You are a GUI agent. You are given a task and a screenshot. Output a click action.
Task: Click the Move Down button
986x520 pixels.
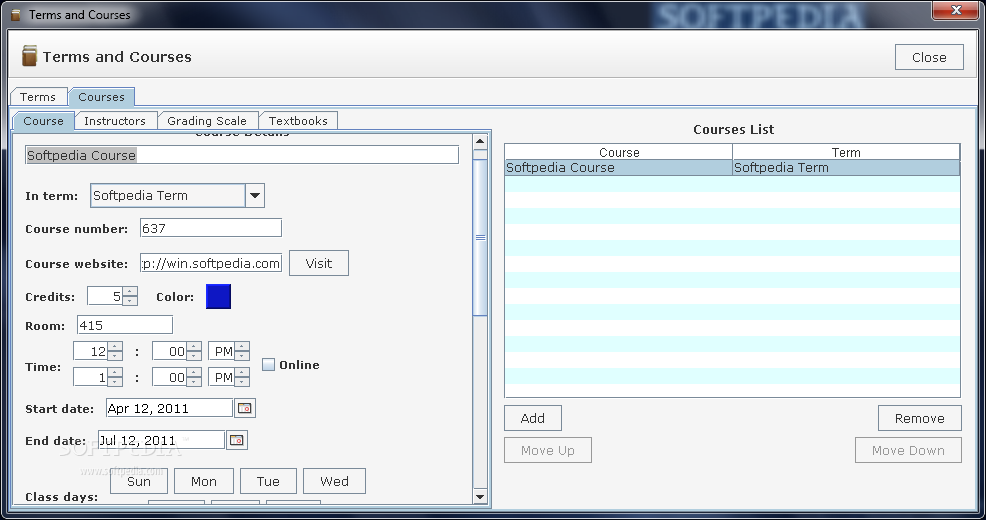[x=908, y=450]
